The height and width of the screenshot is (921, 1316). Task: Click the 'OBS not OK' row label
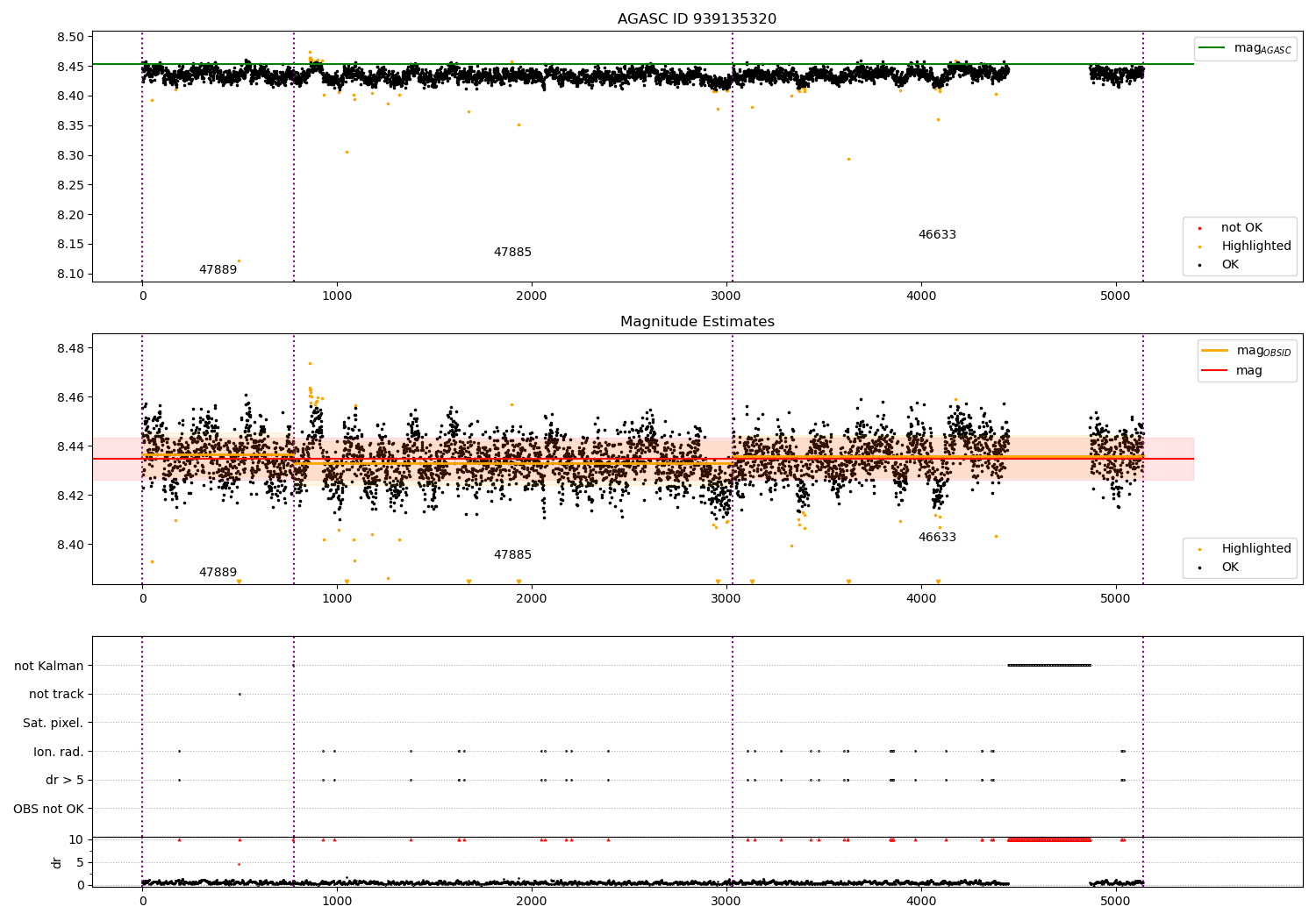[x=49, y=809]
